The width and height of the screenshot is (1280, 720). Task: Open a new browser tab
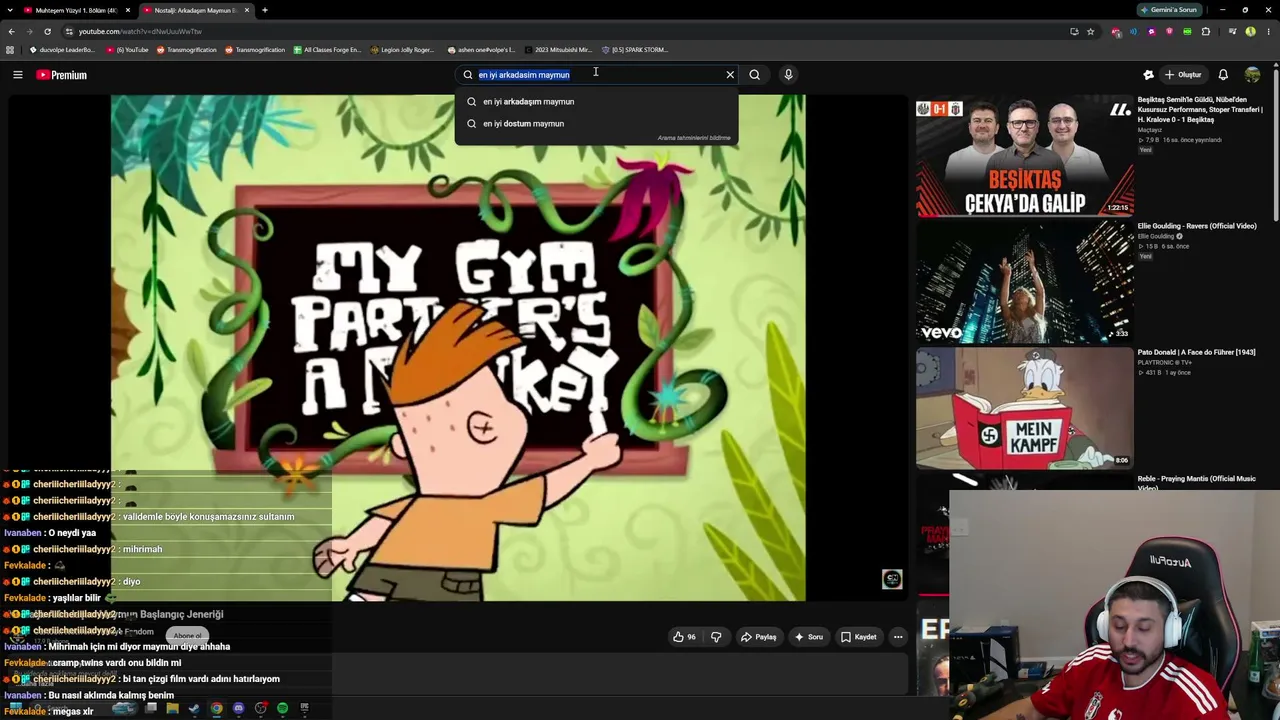265,10
